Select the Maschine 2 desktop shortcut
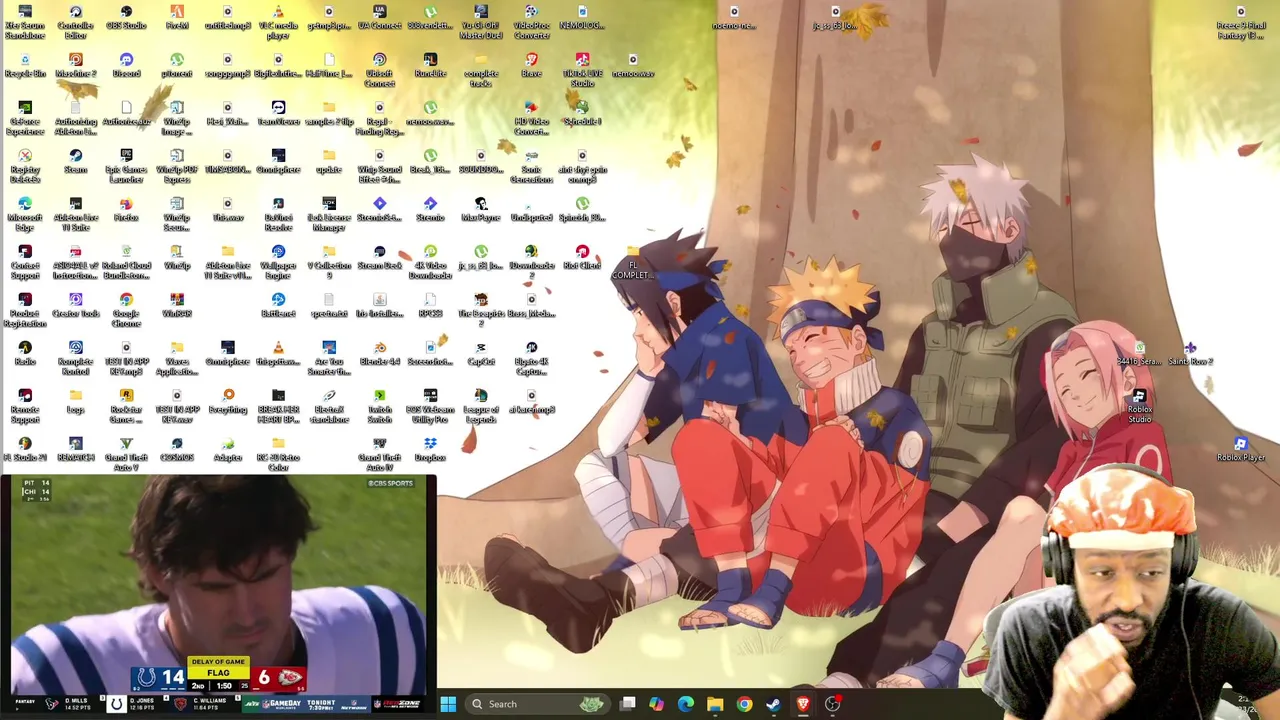Viewport: 1280px width, 720px height. tap(76, 66)
